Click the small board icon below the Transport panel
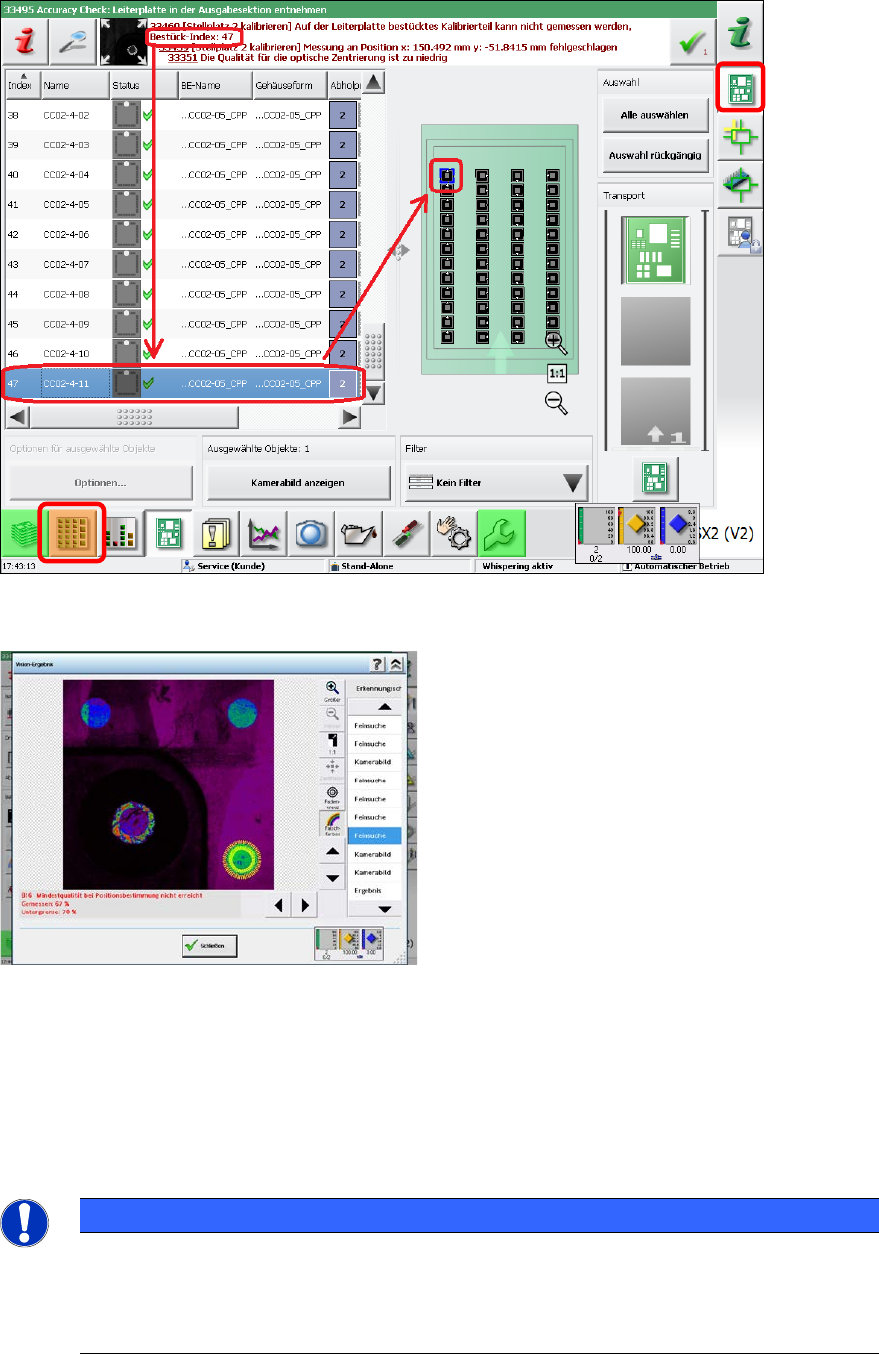Screen dimensions: 879x1354 655,477
